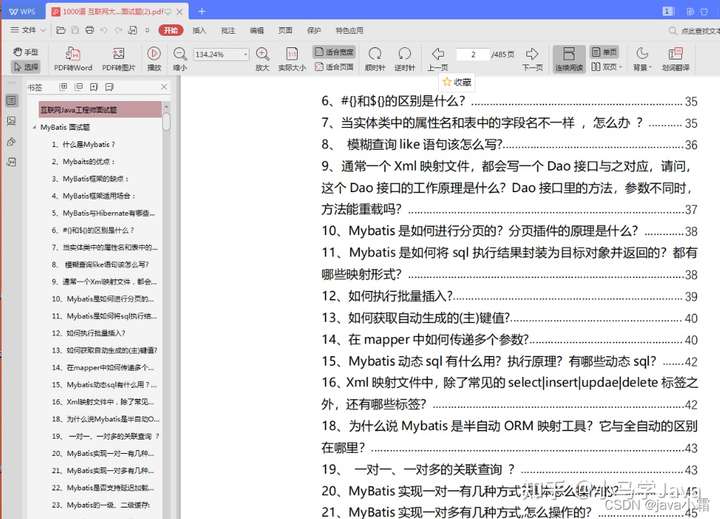The height and width of the screenshot is (519, 720).
Task: Open bookmark 6、#{}和${}的区别是什么？
Action: [93, 230]
